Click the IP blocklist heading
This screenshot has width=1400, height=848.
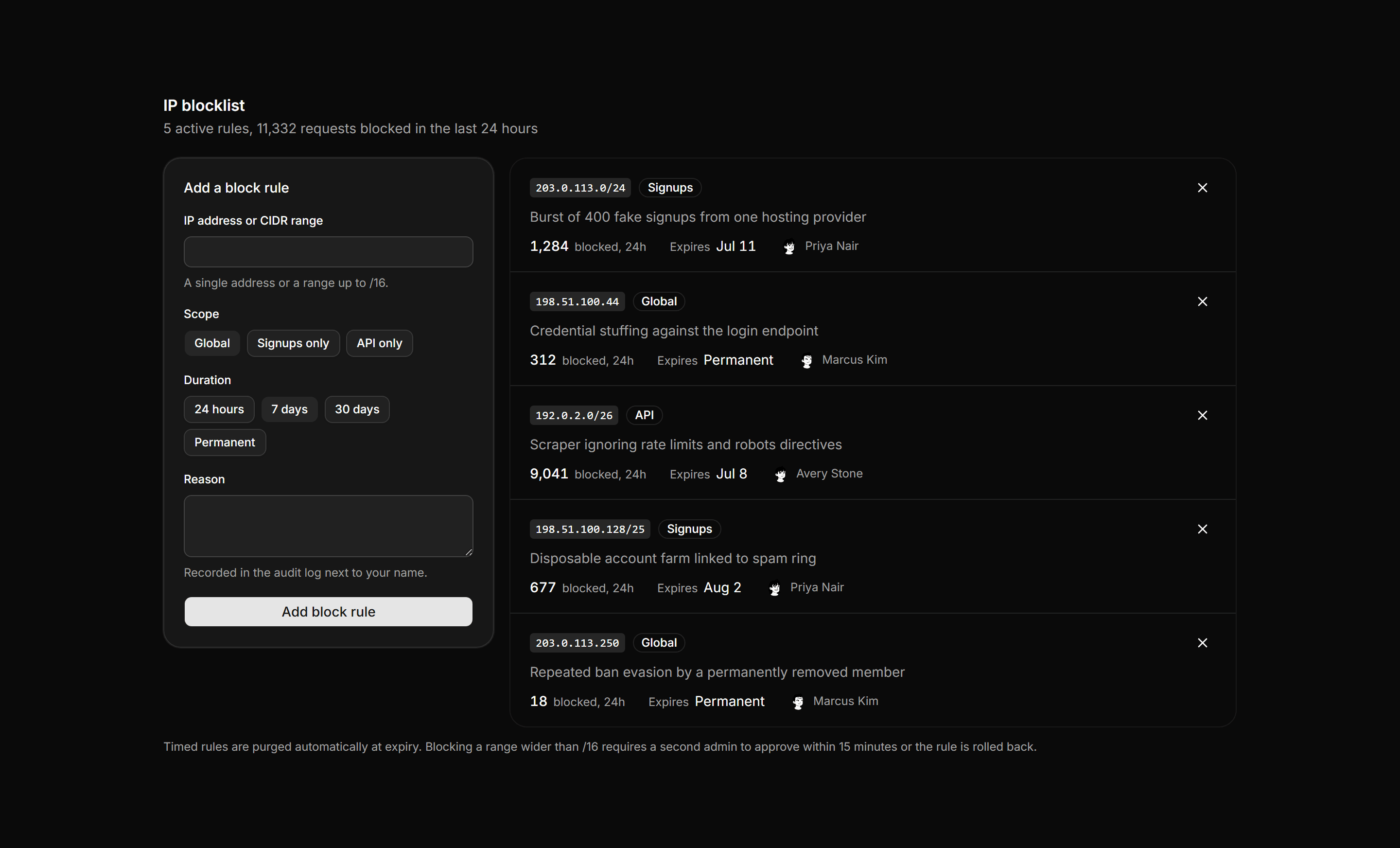[204, 105]
